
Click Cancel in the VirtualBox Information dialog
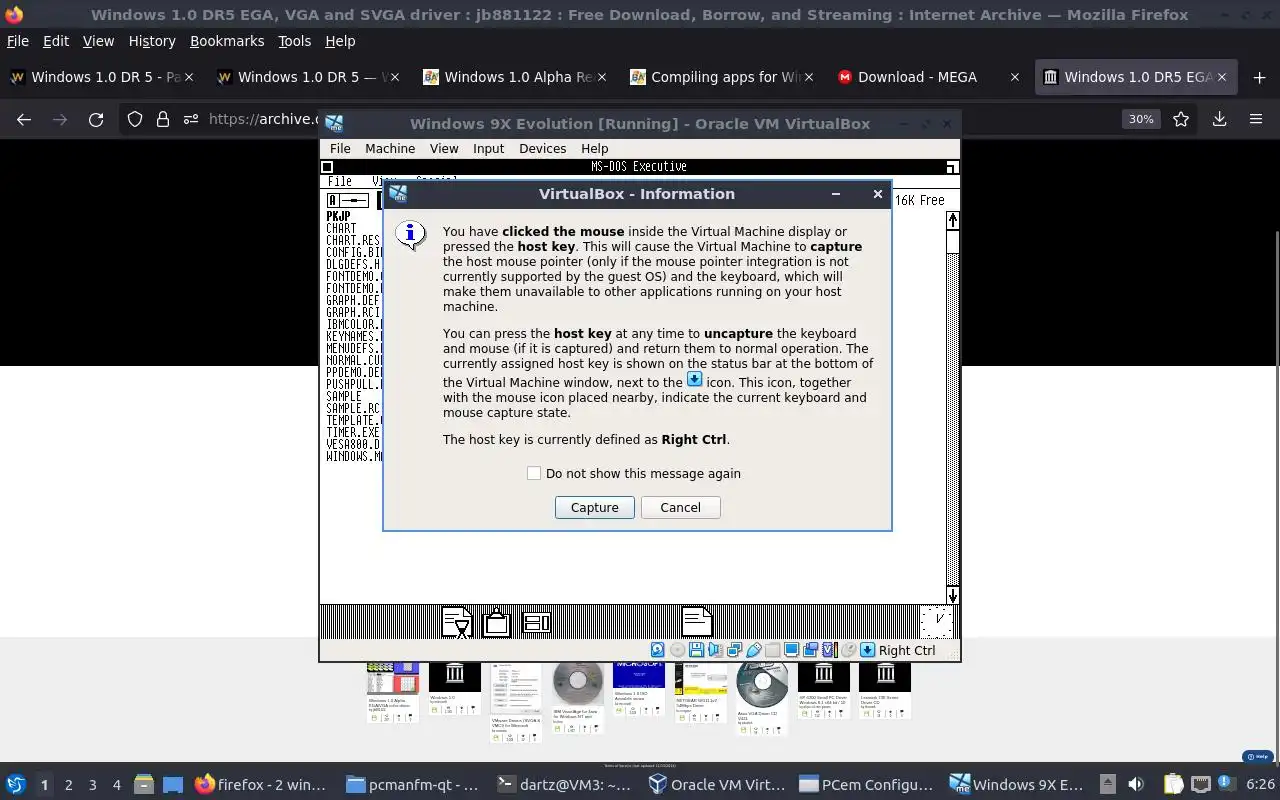[x=680, y=507]
